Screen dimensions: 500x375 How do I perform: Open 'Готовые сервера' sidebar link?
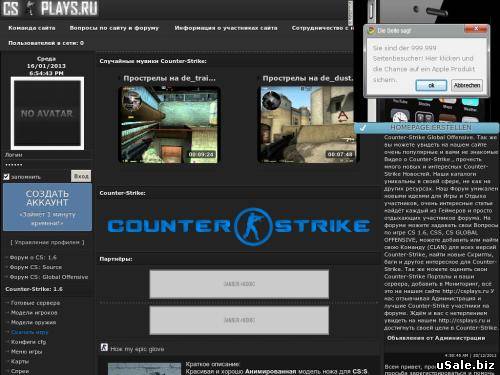coord(35,303)
